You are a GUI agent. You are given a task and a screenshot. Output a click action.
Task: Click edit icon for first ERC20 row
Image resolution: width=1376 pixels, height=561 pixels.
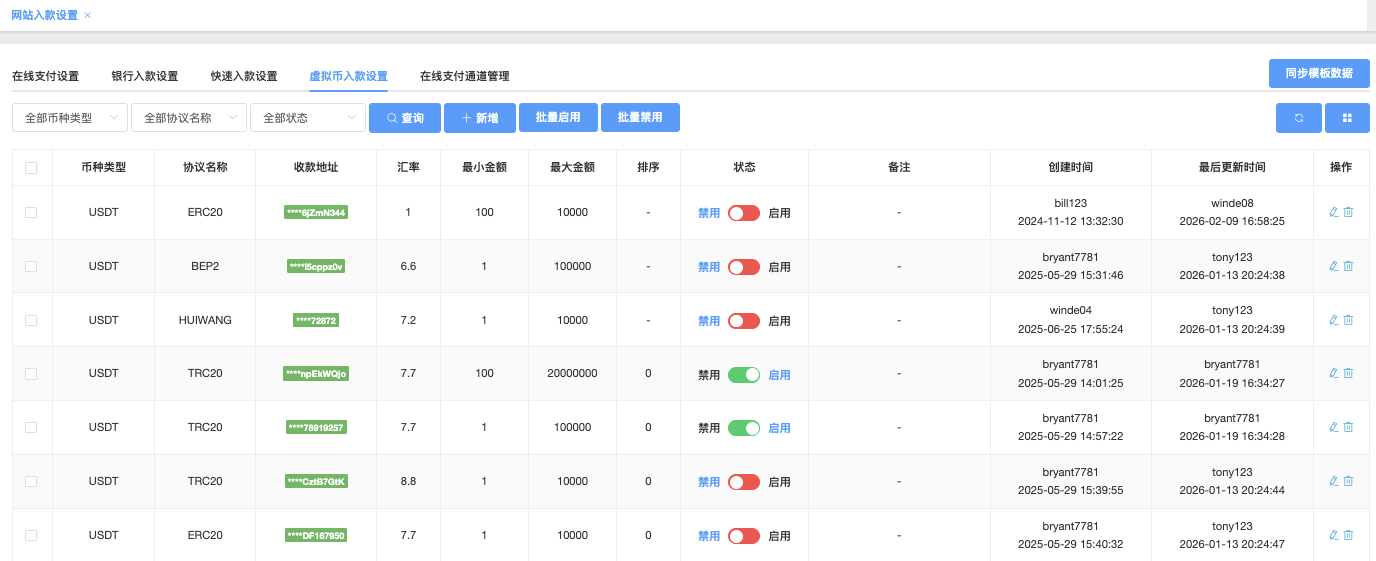1333,212
